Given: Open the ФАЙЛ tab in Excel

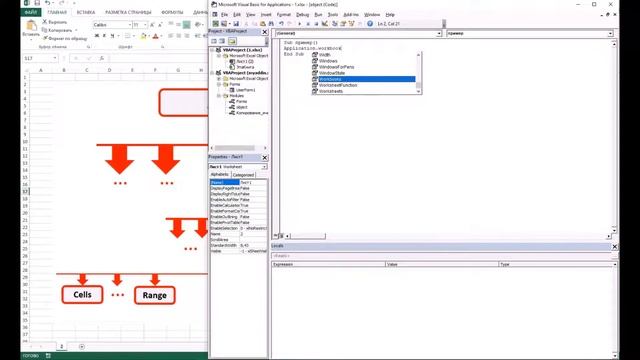Looking at the screenshot, I should click(31, 12).
